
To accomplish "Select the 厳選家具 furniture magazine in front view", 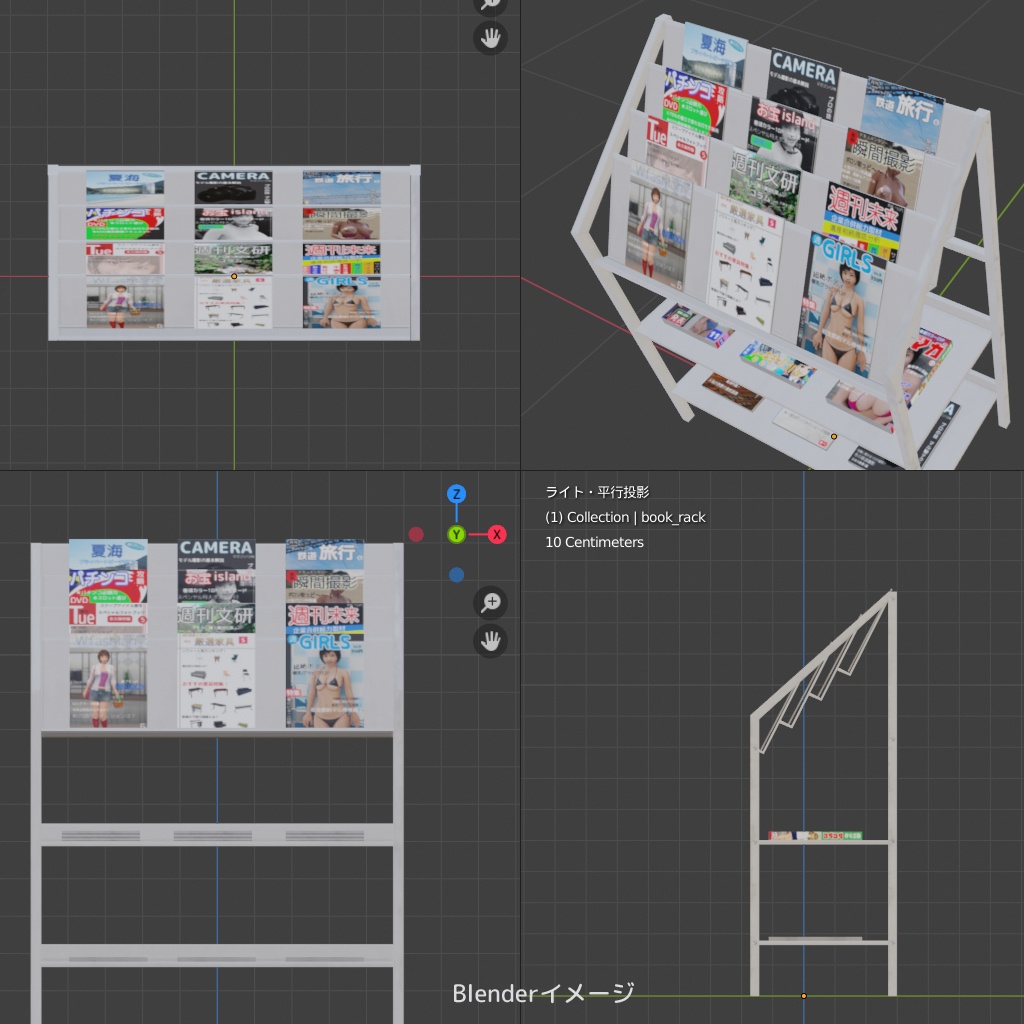I will point(216,680).
